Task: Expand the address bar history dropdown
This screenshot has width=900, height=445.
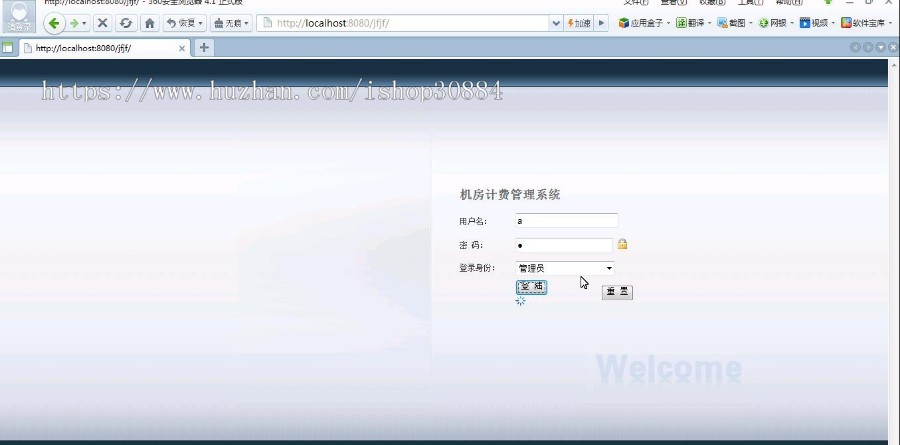Action: pyautogui.click(x=556, y=24)
